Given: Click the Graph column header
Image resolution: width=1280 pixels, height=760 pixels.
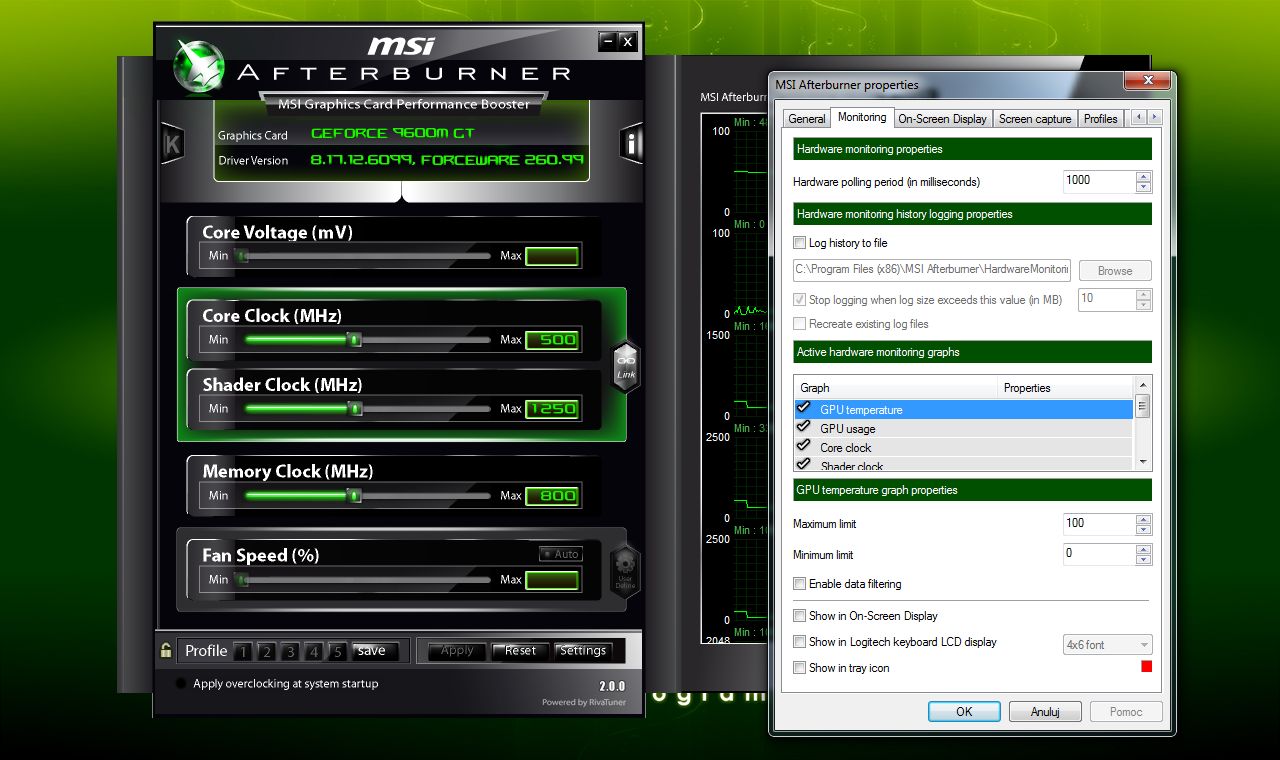Looking at the screenshot, I should tap(896, 388).
